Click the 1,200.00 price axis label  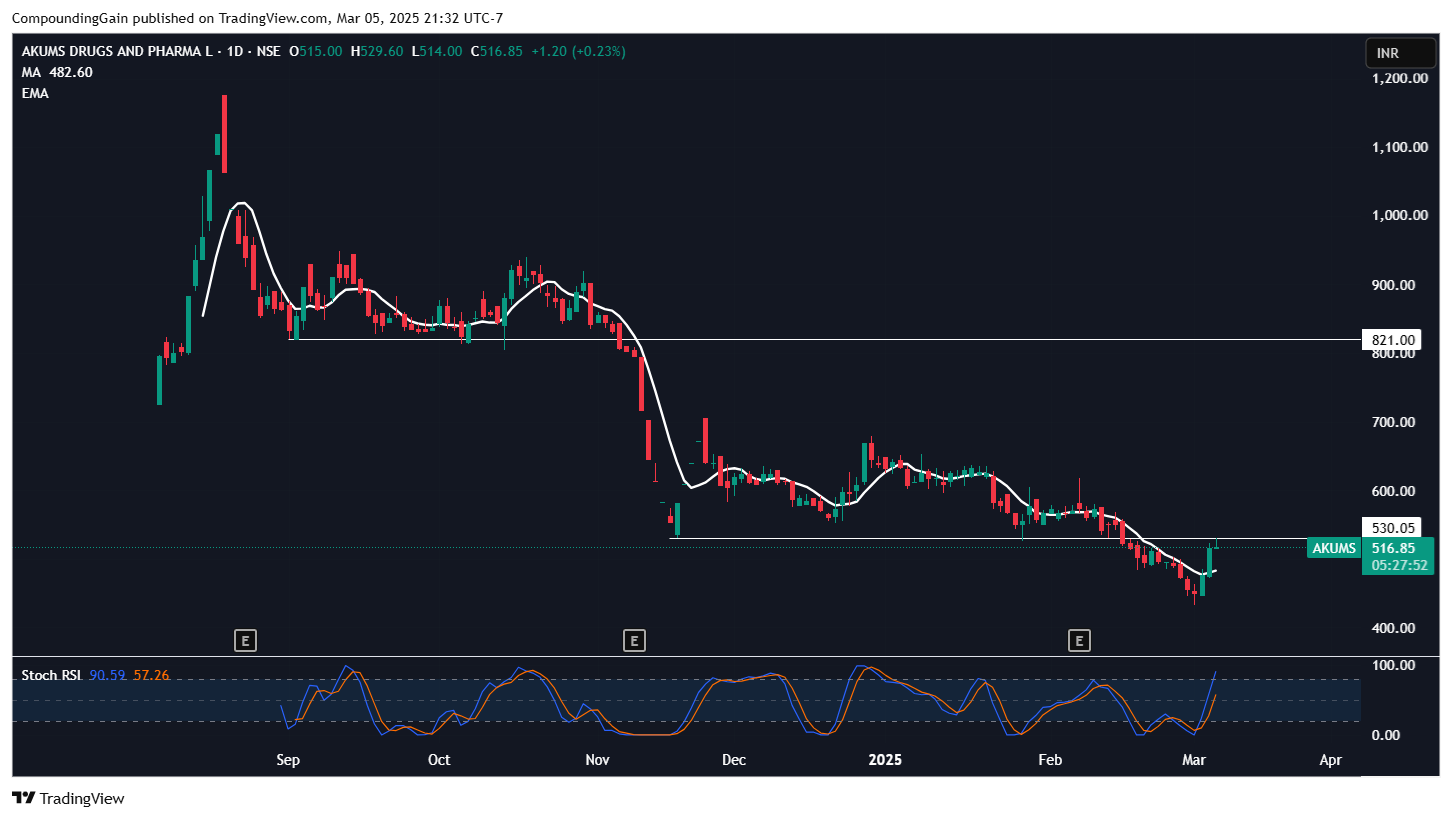[1399, 78]
